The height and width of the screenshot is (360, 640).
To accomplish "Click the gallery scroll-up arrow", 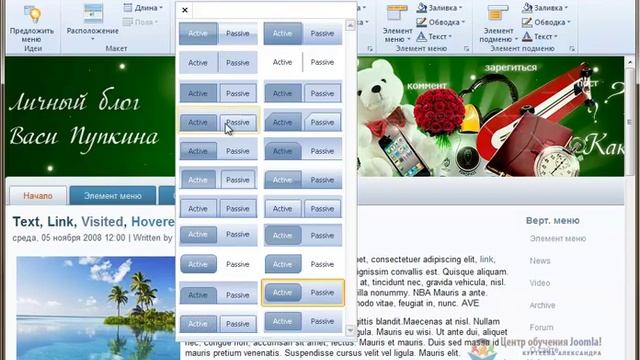I will pos(350,25).
